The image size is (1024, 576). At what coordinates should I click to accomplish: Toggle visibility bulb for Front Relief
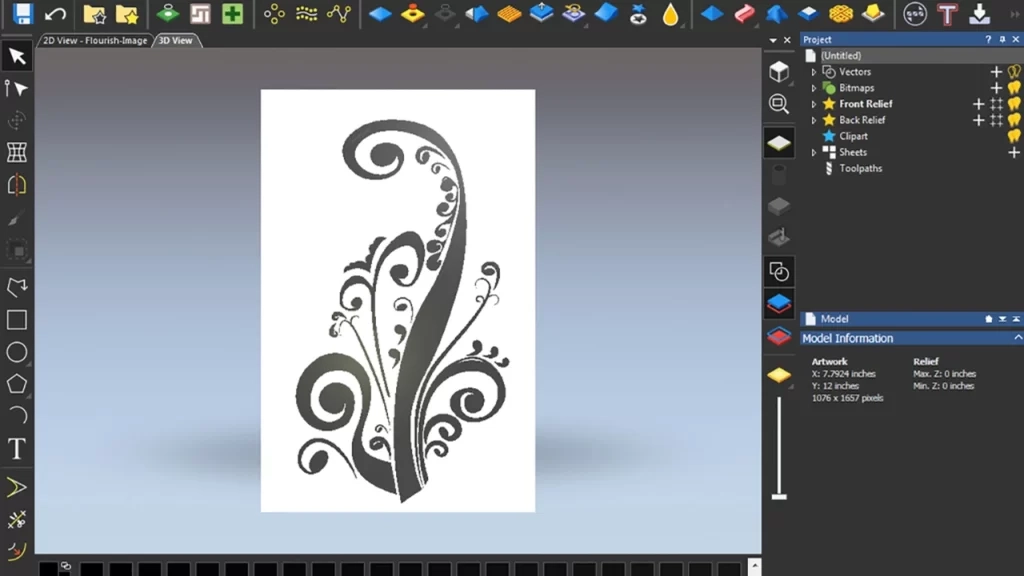[x=1014, y=104]
